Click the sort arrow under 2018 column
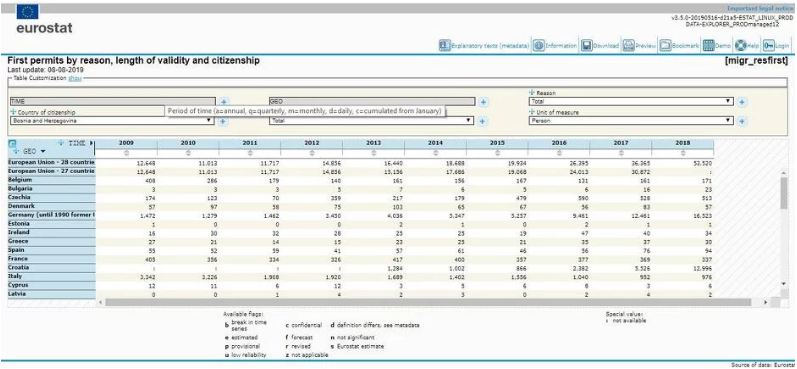797x369 pixels. (x=683, y=152)
